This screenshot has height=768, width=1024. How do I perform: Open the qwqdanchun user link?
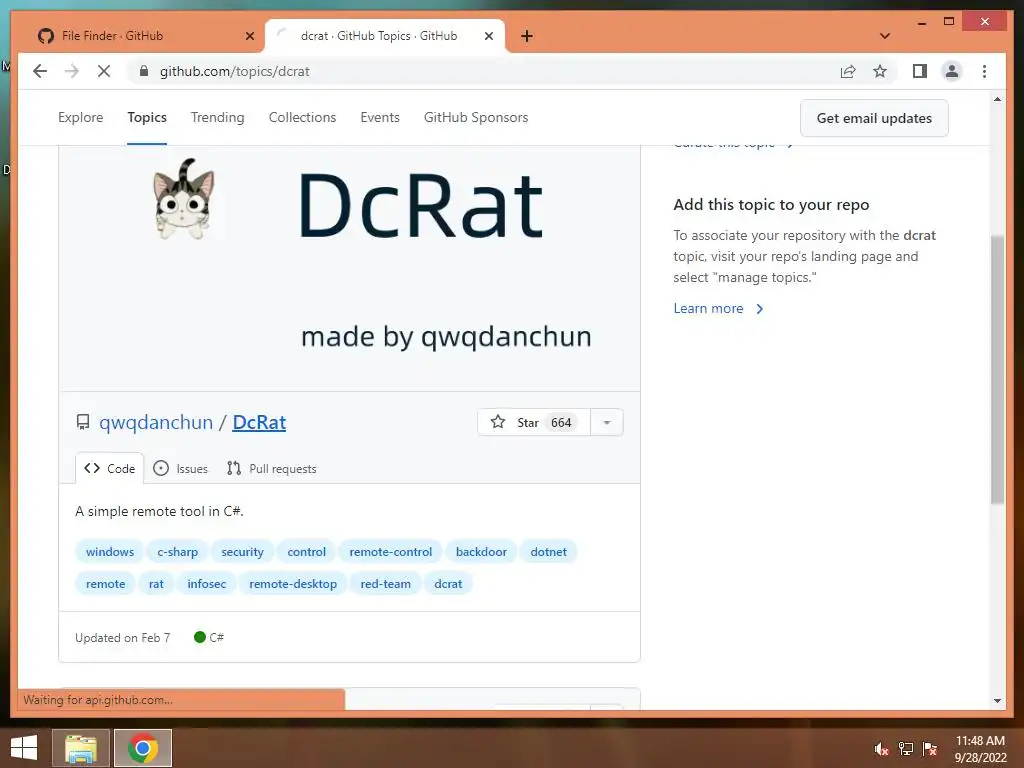tap(156, 423)
